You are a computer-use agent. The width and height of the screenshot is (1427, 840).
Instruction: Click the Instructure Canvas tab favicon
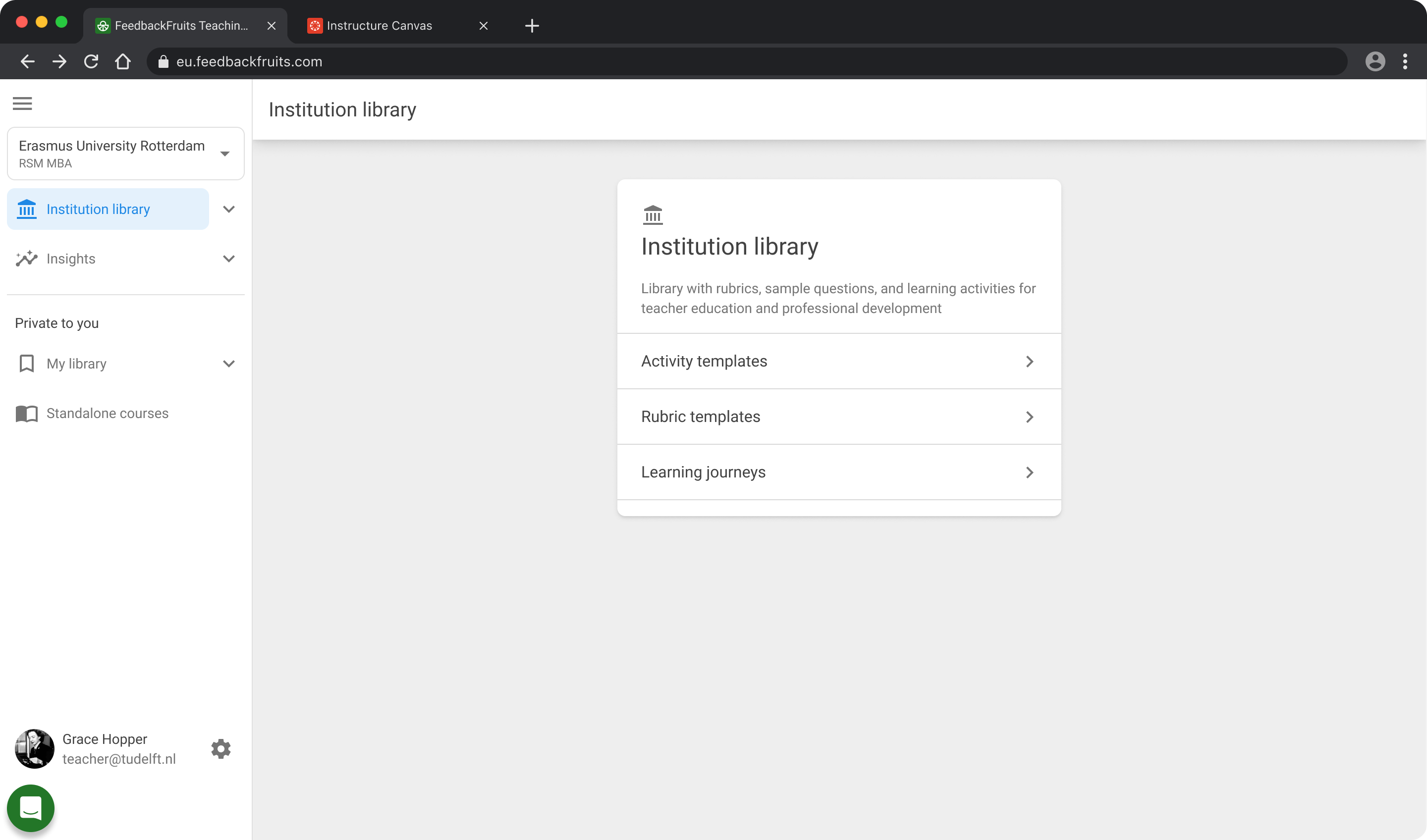(315, 25)
